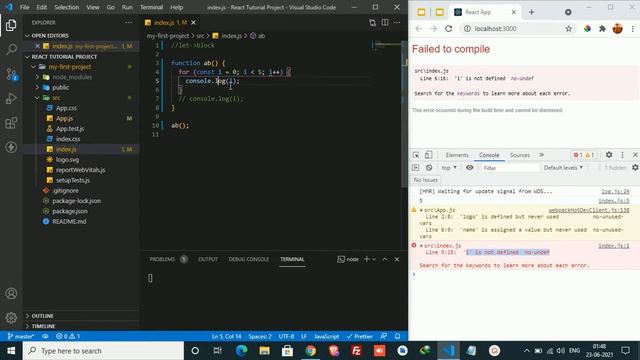Open DevTools settings gear
The height and width of the screenshot is (360, 640).
[609, 155]
